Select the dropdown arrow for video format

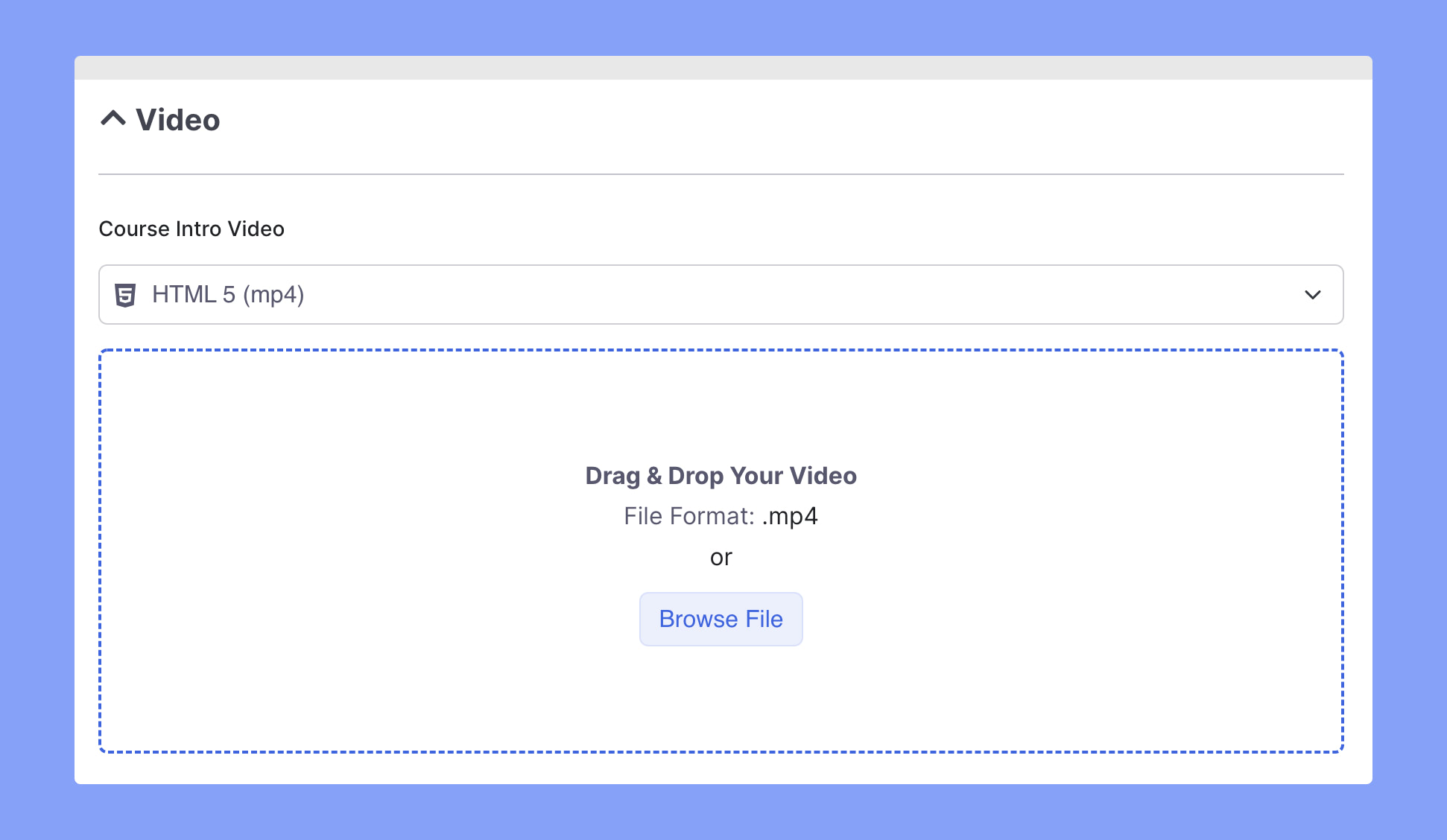[1313, 294]
